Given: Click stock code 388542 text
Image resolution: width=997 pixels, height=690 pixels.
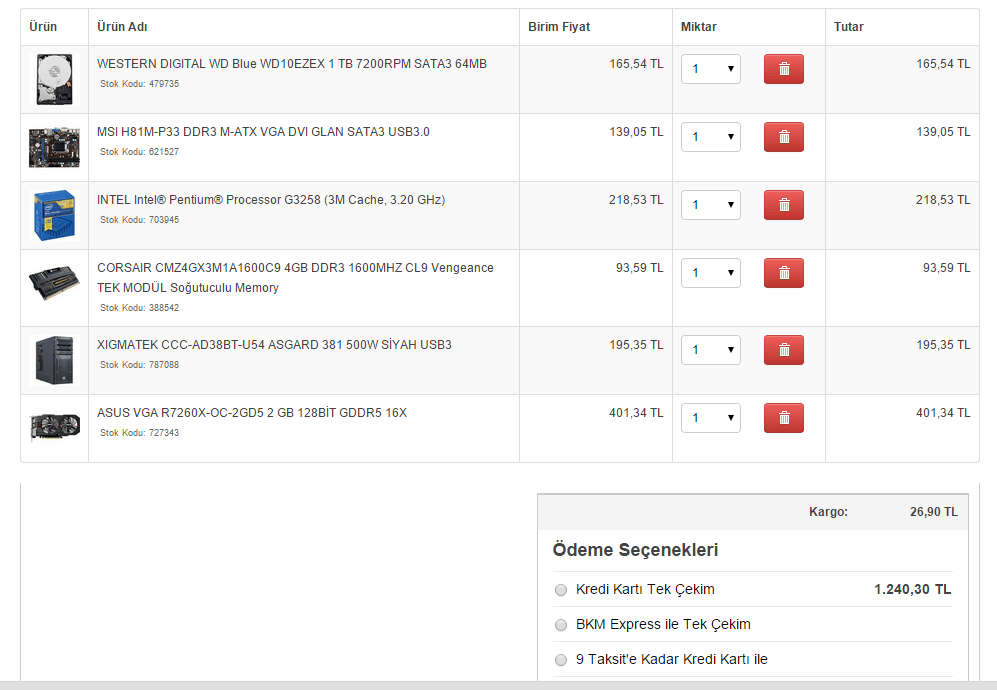Looking at the screenshot, I should tap(139, 308).
